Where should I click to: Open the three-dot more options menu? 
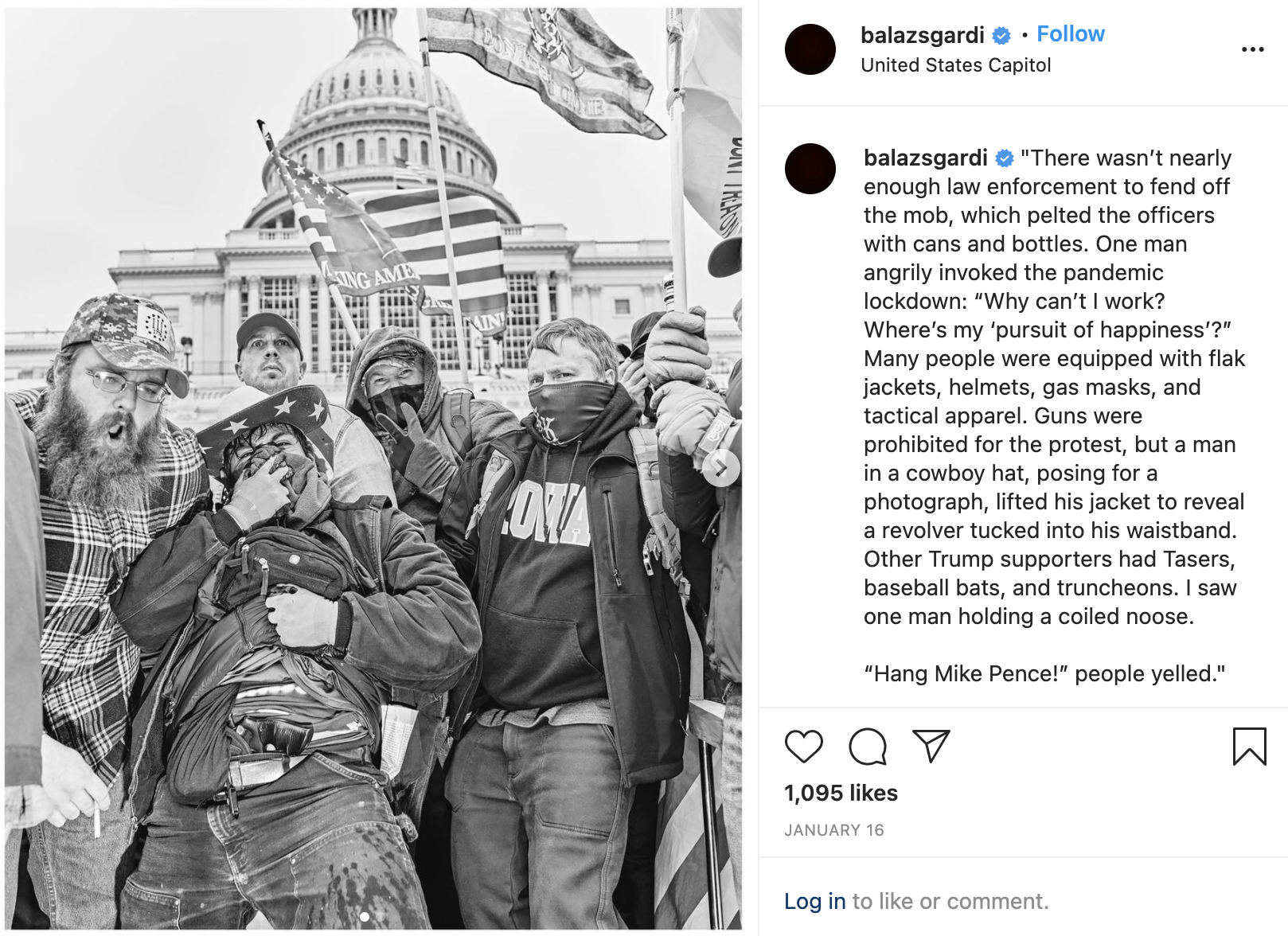coord(1252,49)
